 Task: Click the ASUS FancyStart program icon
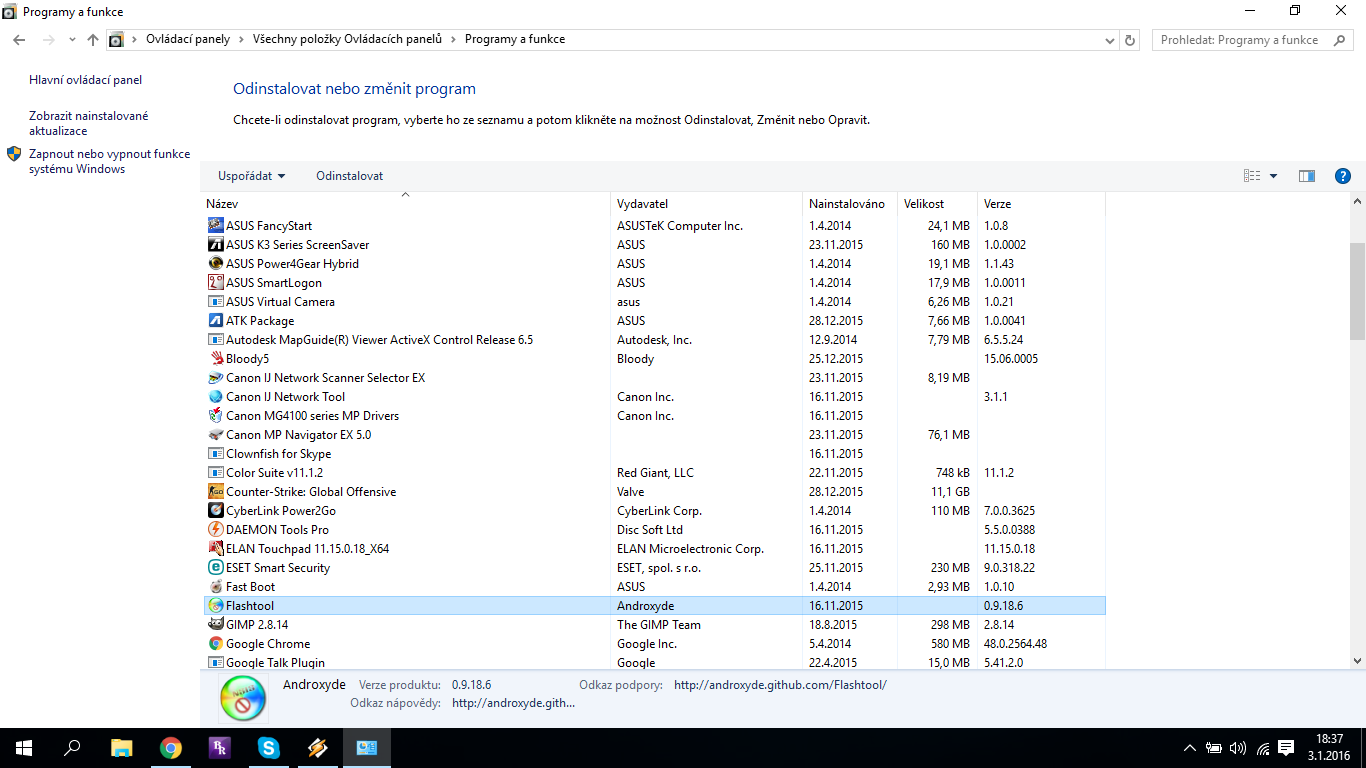[x=215, y=226]
